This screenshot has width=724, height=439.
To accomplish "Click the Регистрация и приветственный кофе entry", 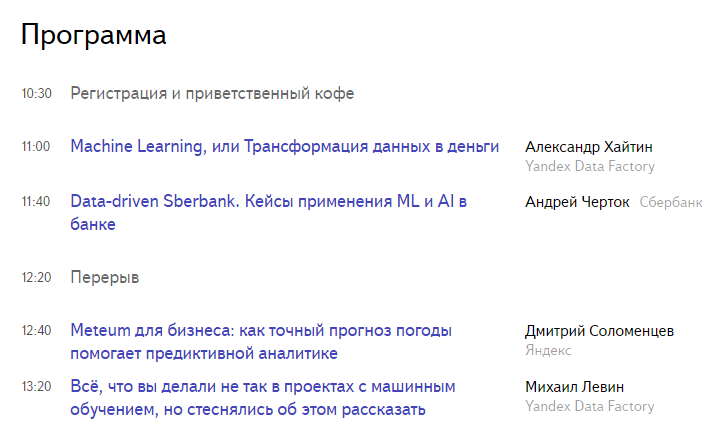I will click(212, 94).
